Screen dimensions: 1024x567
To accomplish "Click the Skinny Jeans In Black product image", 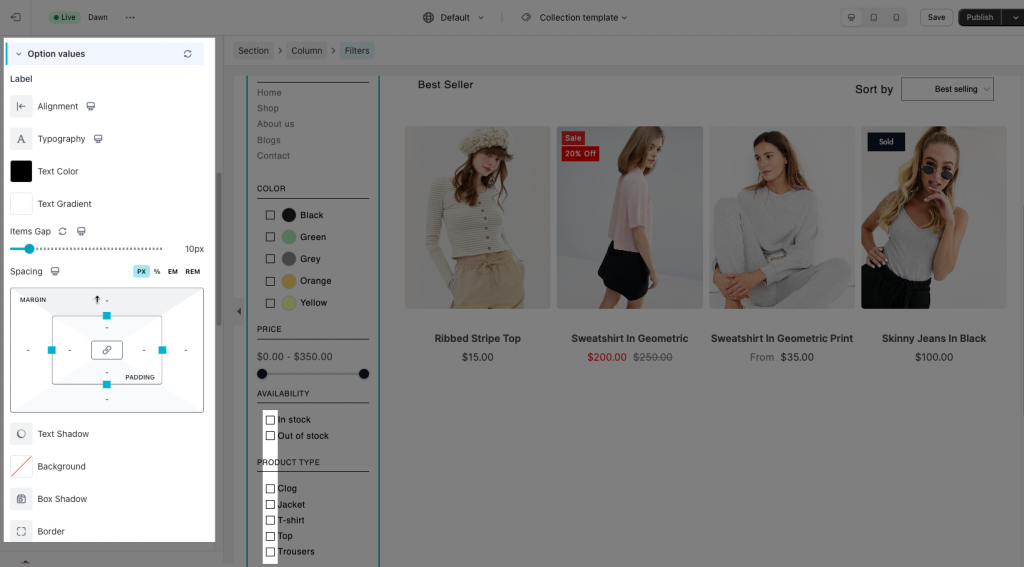I will [x=934, y=218].
